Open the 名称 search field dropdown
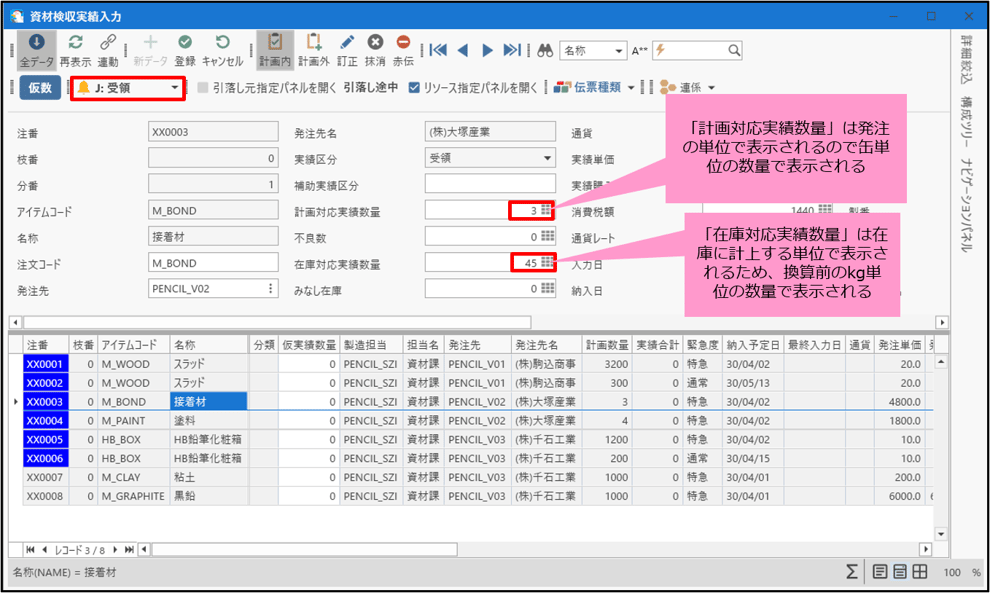The height and width of the screenshot is (593, 990). click(x=618, y=50)
